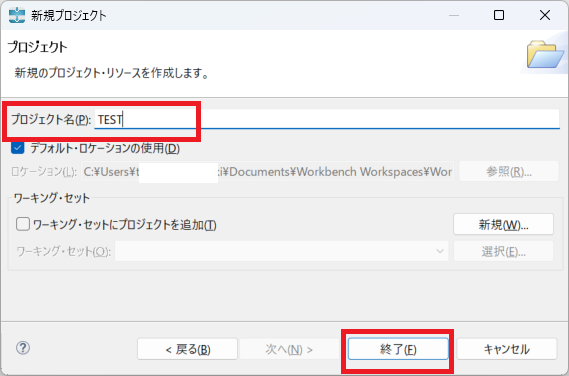The width and height of the screenshot is (569, 376).
Task: Click the プロジェクト名 text field
Action: coord(327,119)
